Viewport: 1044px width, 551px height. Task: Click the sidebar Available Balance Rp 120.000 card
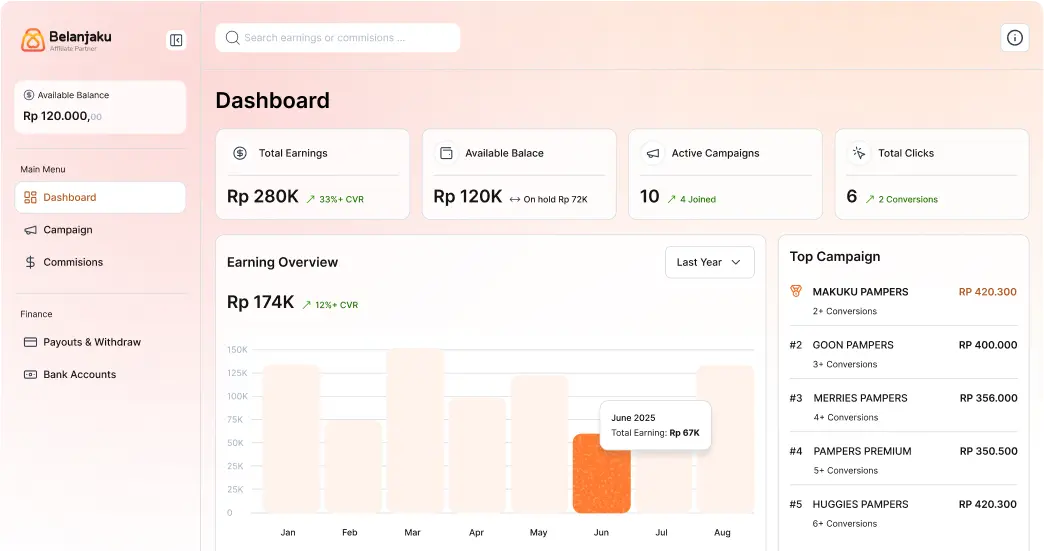click(100, 107)
